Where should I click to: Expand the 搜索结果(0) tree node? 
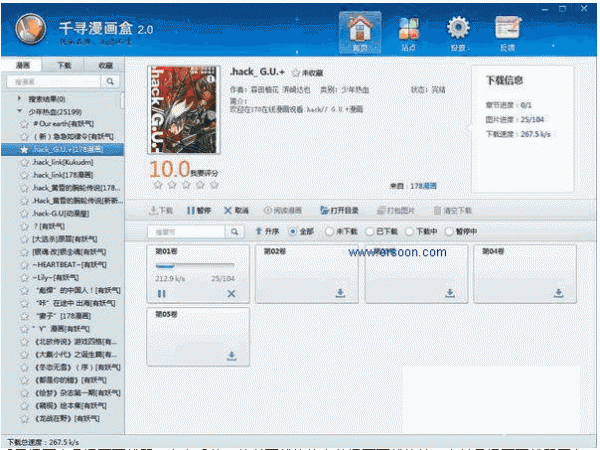(x=21, y=99)
